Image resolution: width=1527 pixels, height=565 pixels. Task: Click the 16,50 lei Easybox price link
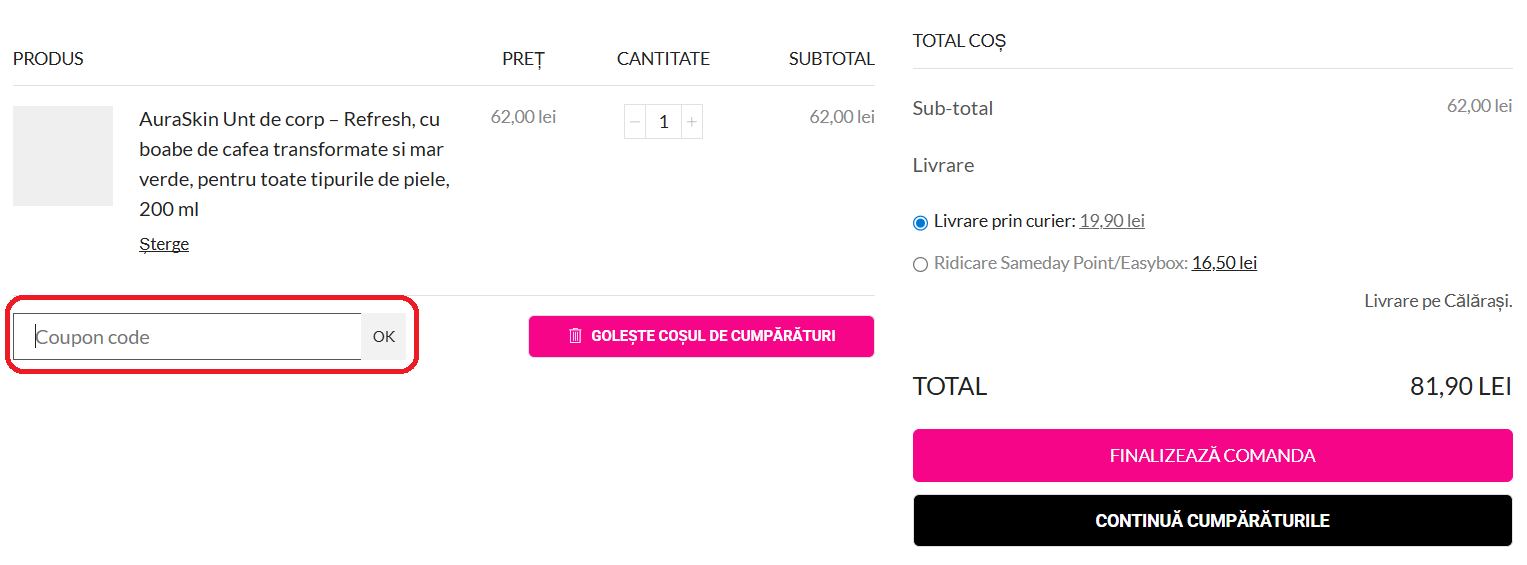click(x=1224, y=263)
